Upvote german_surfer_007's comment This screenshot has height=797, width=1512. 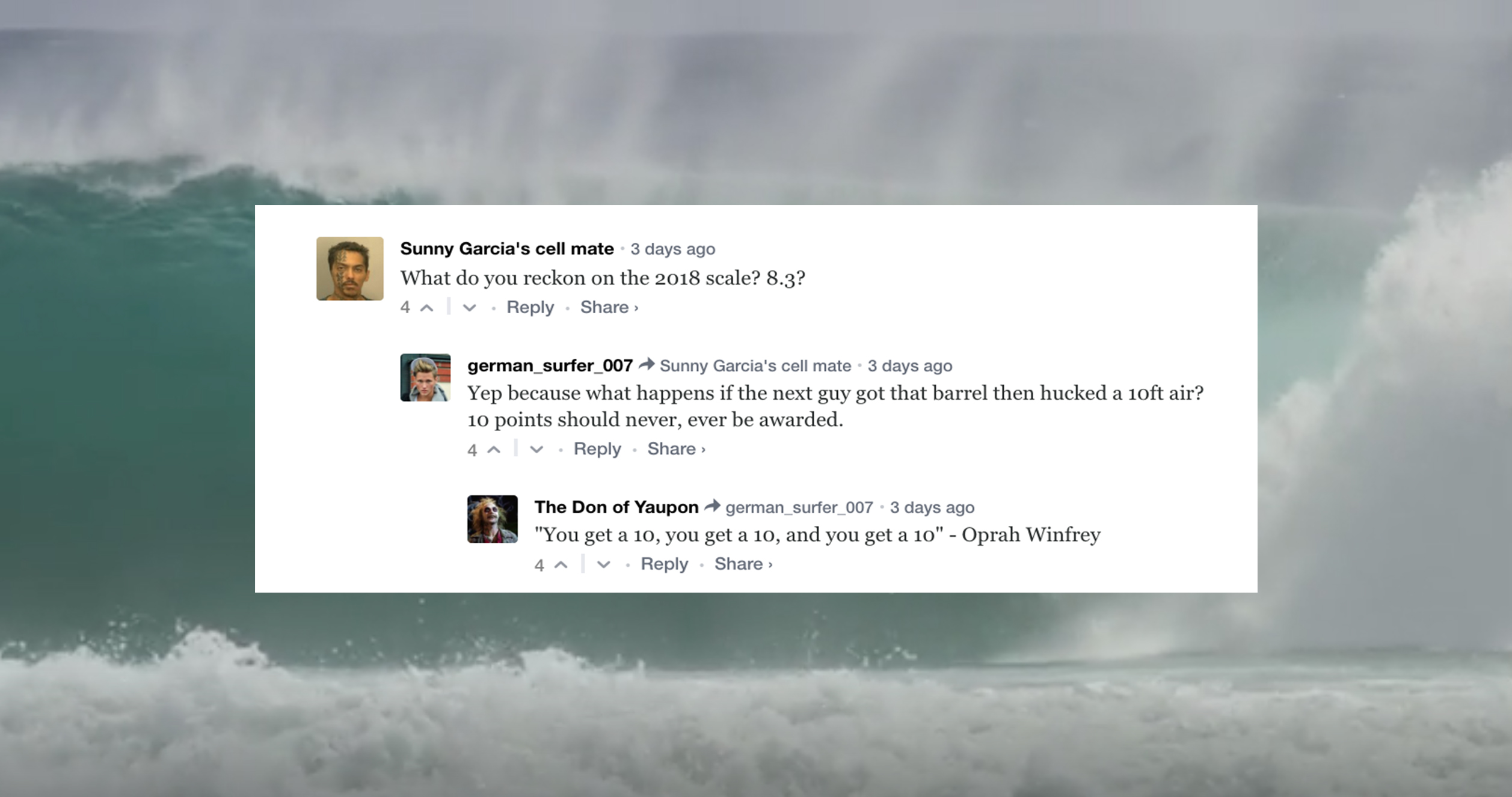click(494, 450)
